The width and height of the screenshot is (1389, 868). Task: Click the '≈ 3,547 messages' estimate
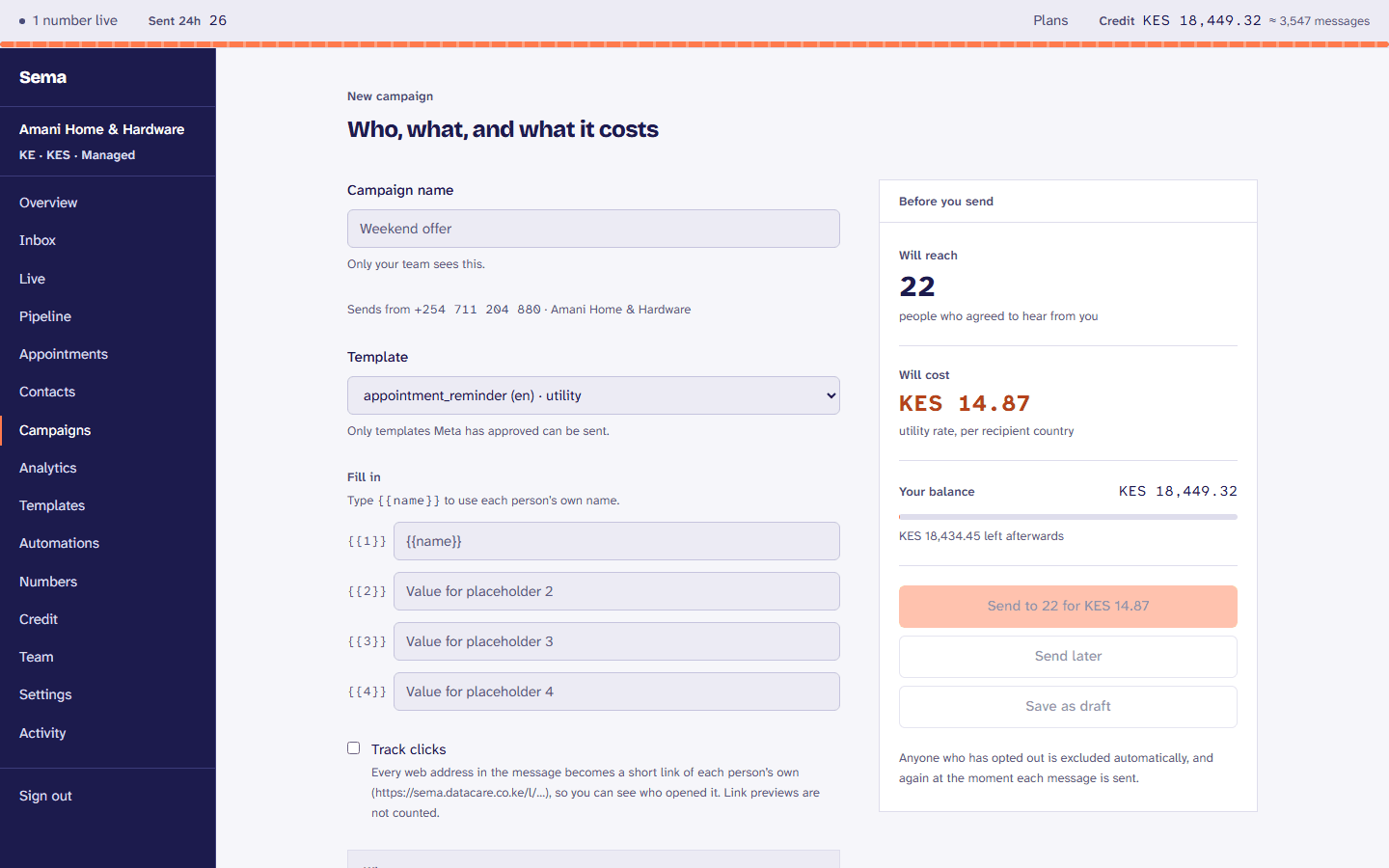click(x=1319, y=21)
